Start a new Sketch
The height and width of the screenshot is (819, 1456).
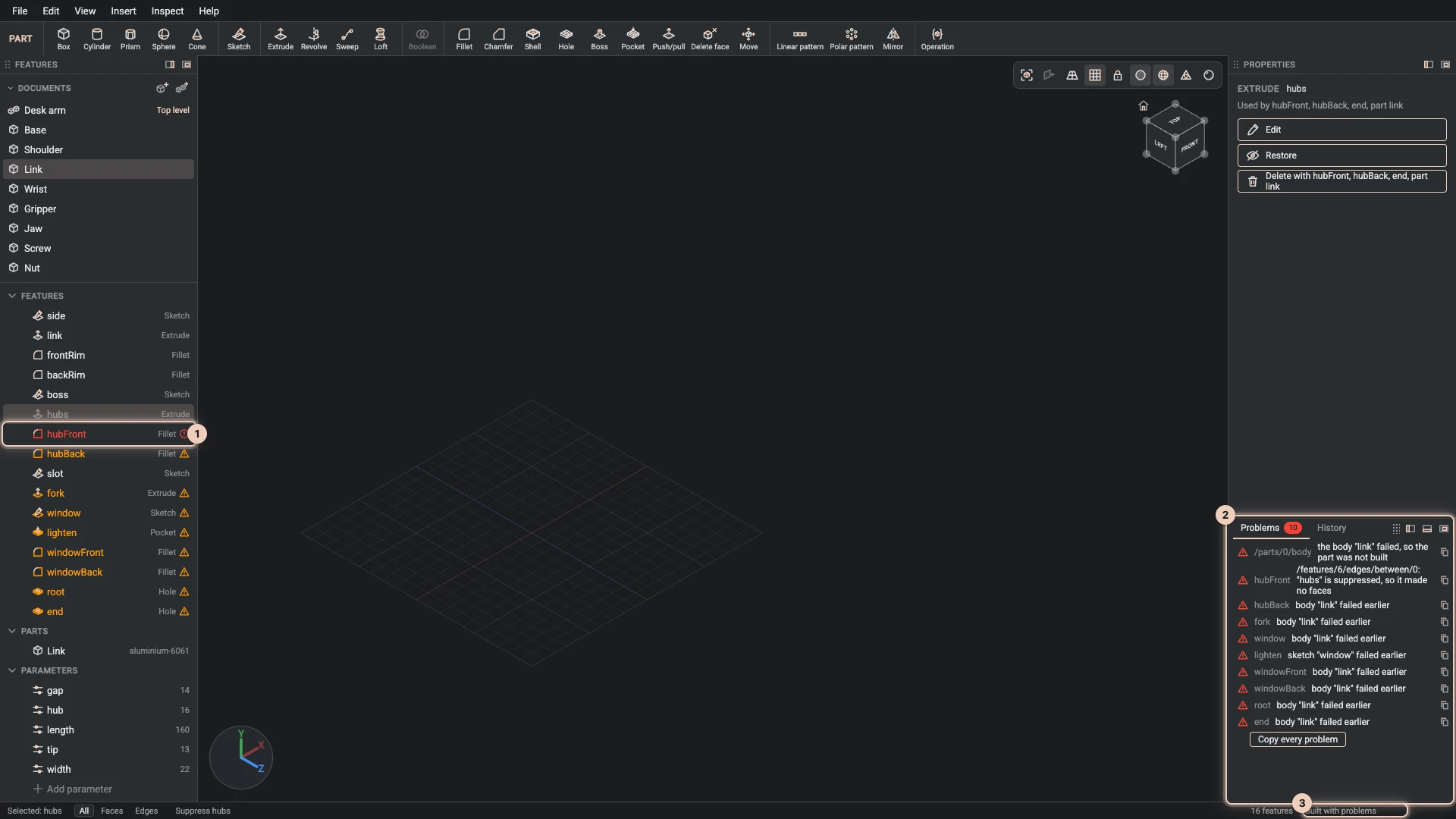tap(239, 39)
